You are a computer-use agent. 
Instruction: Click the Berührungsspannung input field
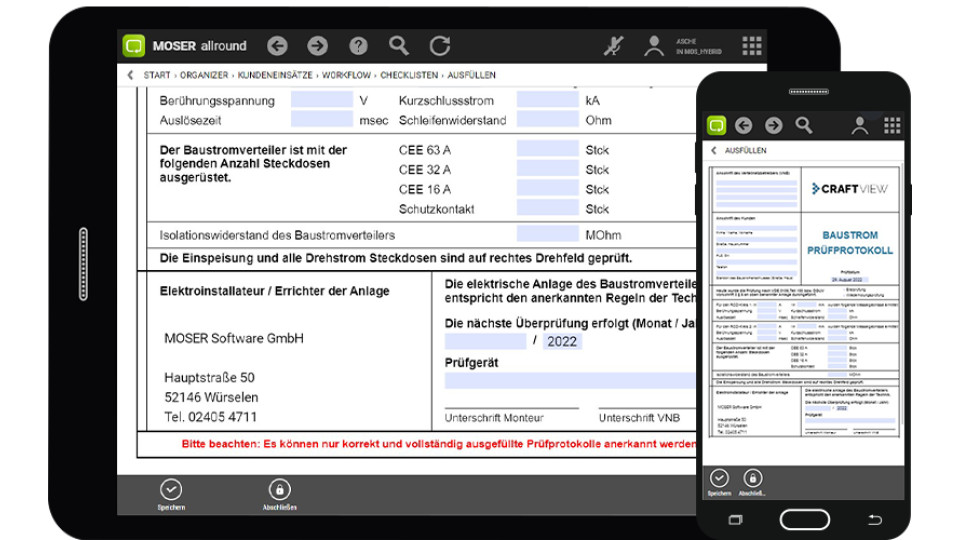(x=321, y=100)
